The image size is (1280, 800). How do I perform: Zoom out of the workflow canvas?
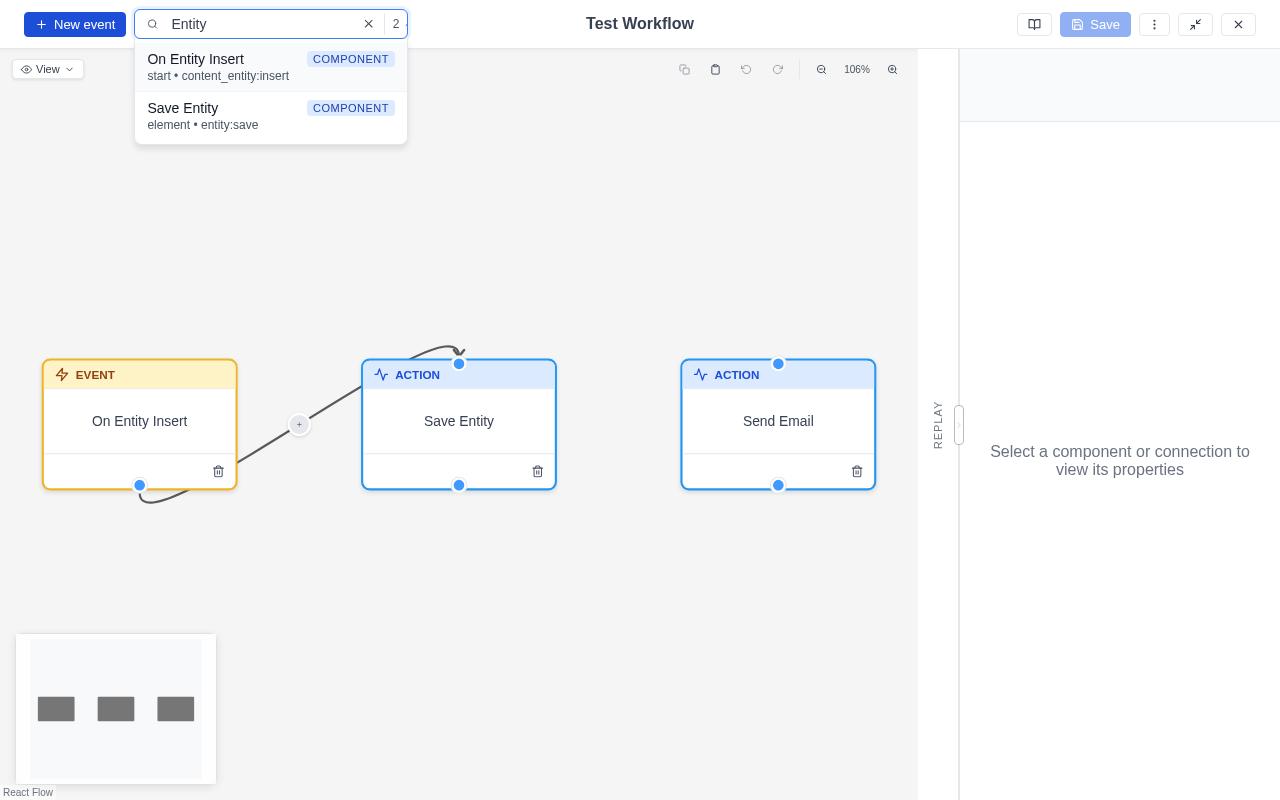coord(822,70)
